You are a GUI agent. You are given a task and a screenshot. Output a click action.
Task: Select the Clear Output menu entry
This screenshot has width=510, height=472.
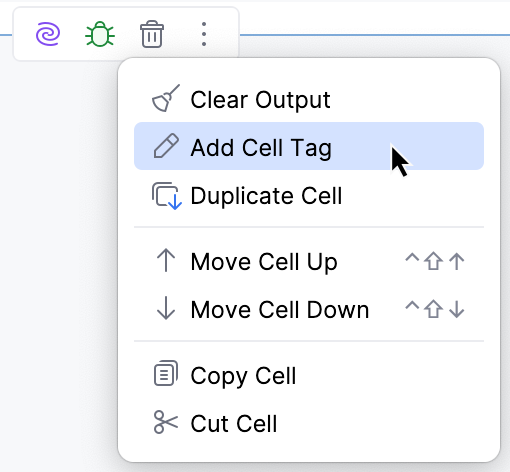[309, 99]
